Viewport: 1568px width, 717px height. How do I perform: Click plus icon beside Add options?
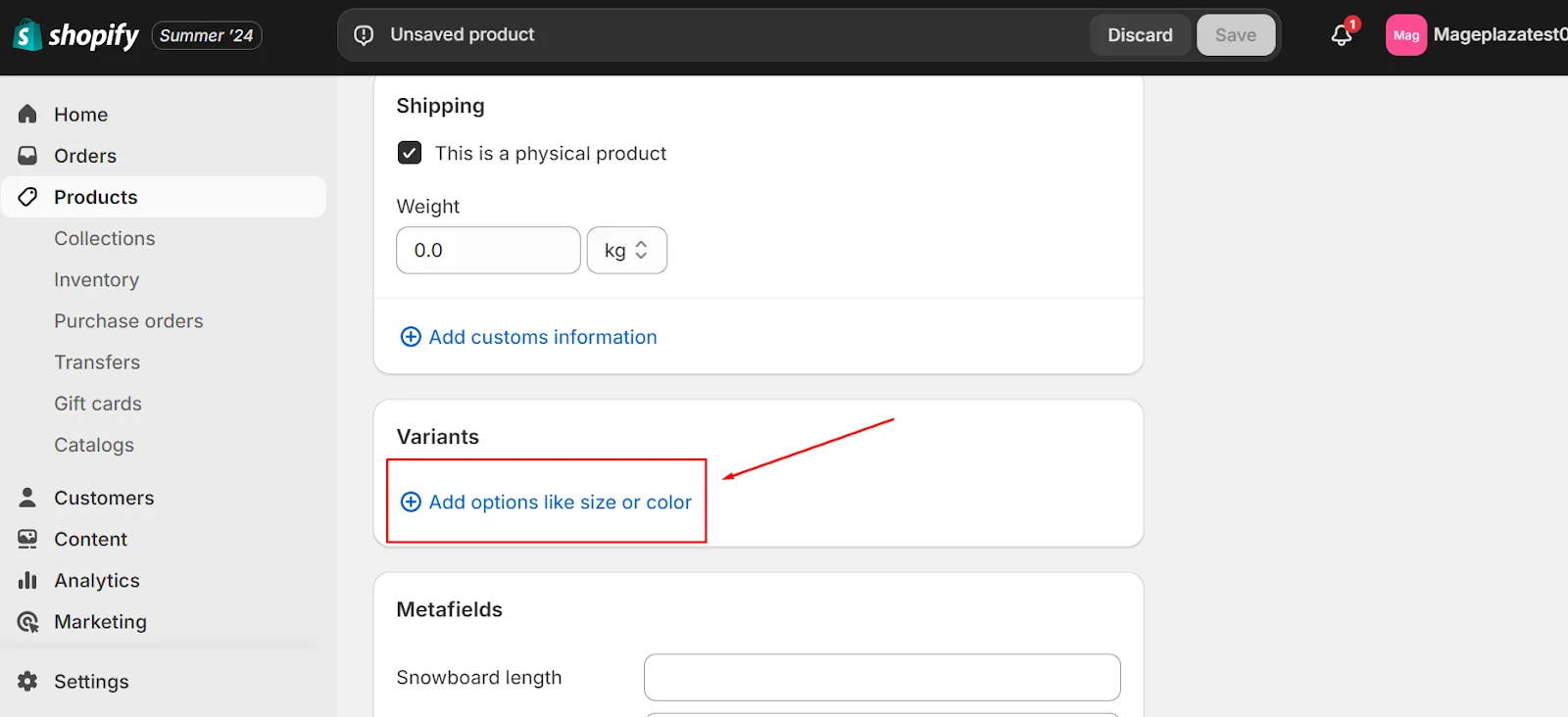point(411,502)
